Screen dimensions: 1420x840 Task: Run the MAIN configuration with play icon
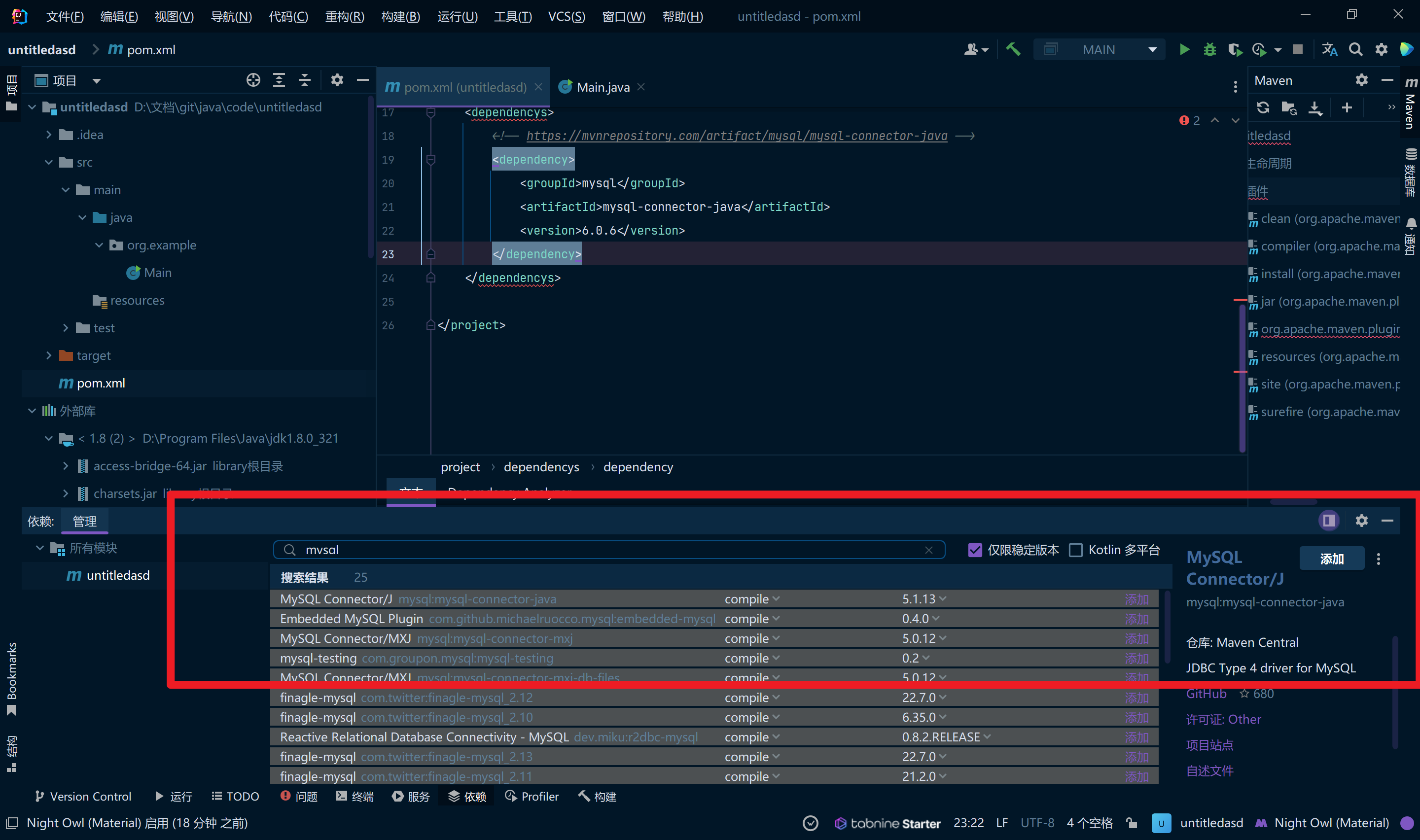[1184, 50]
